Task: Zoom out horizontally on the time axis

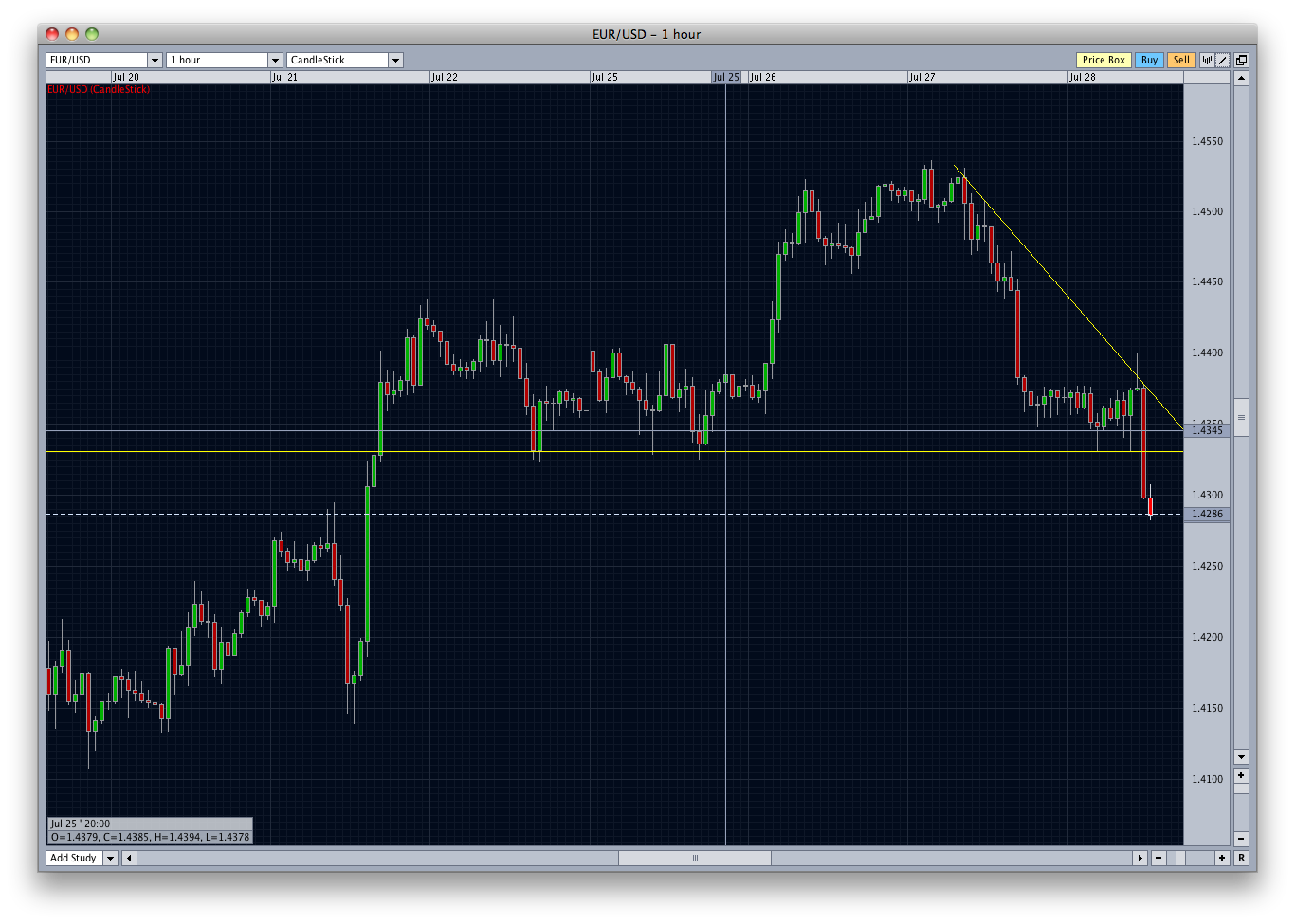Action: click(1158, 858)
